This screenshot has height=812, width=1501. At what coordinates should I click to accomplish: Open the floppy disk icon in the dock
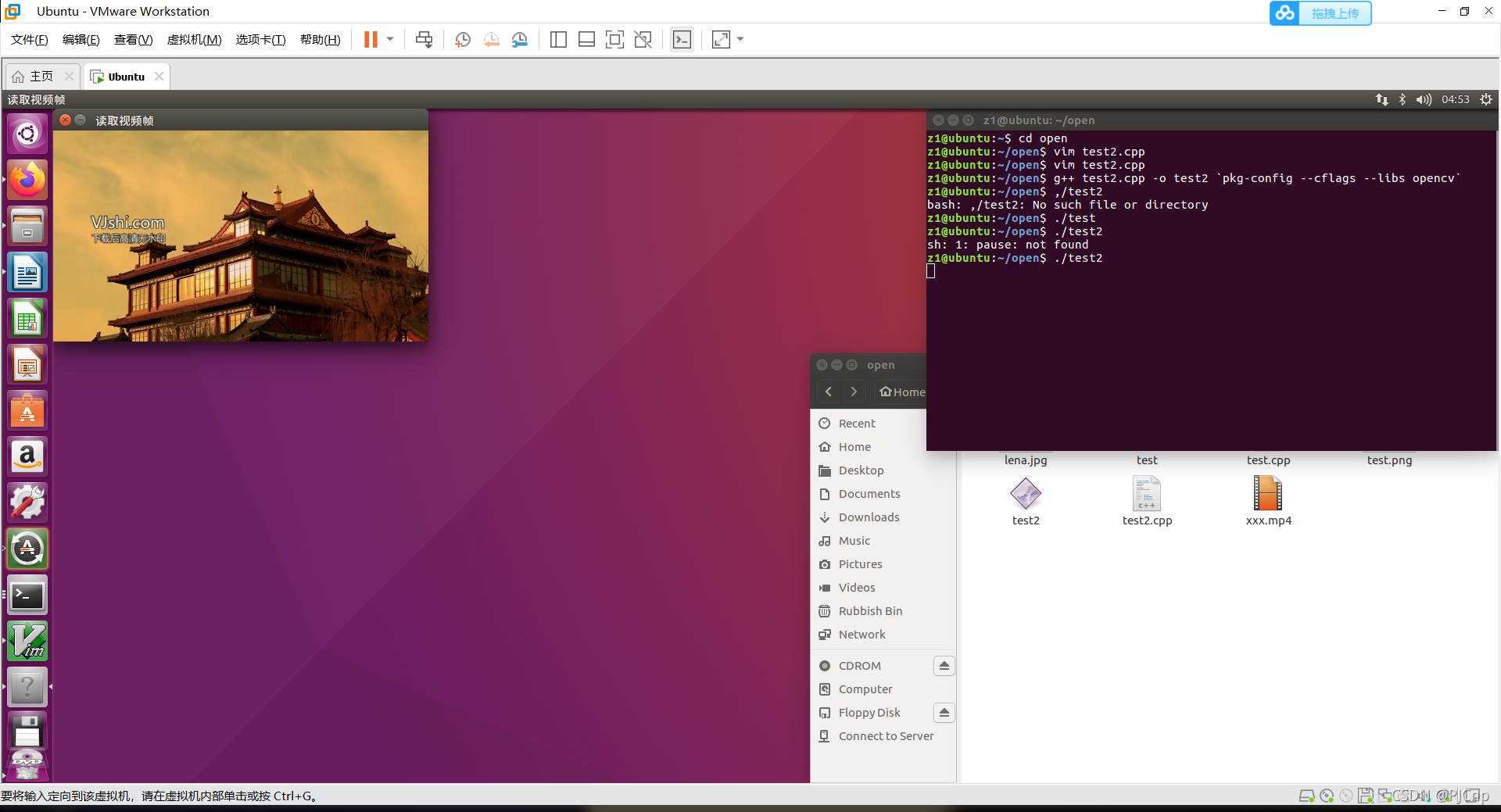[27, 732]
